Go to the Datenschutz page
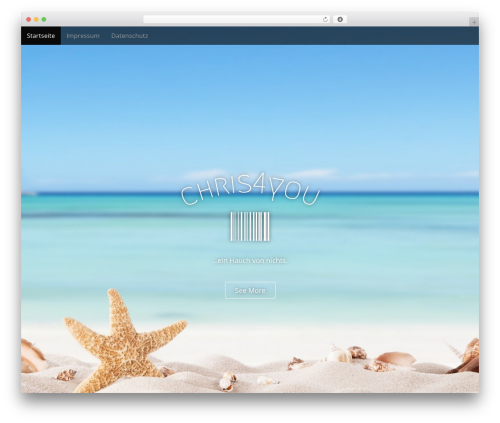 click(130, 36)
